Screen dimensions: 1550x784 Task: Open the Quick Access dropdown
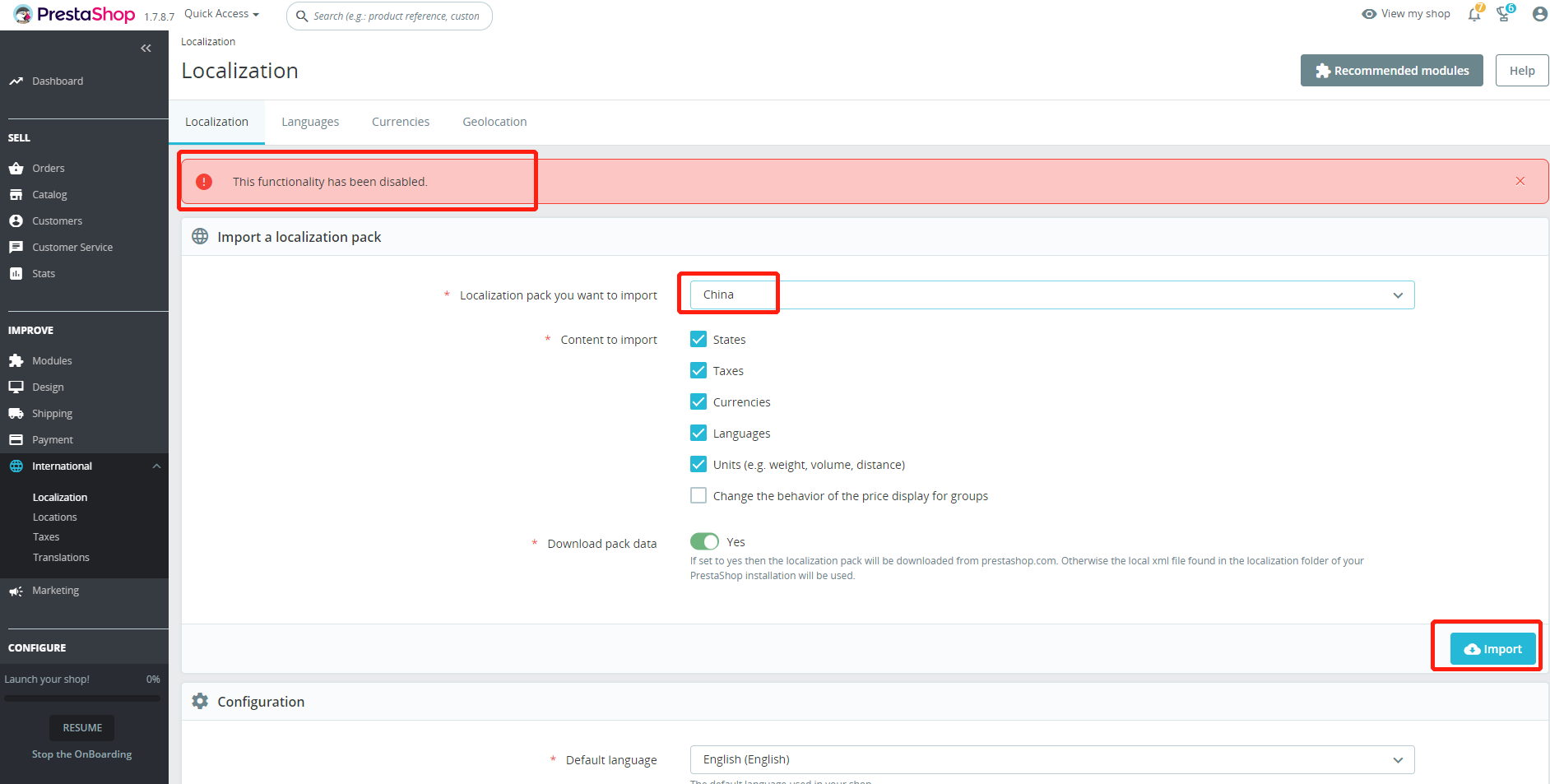tap(221, 14)
